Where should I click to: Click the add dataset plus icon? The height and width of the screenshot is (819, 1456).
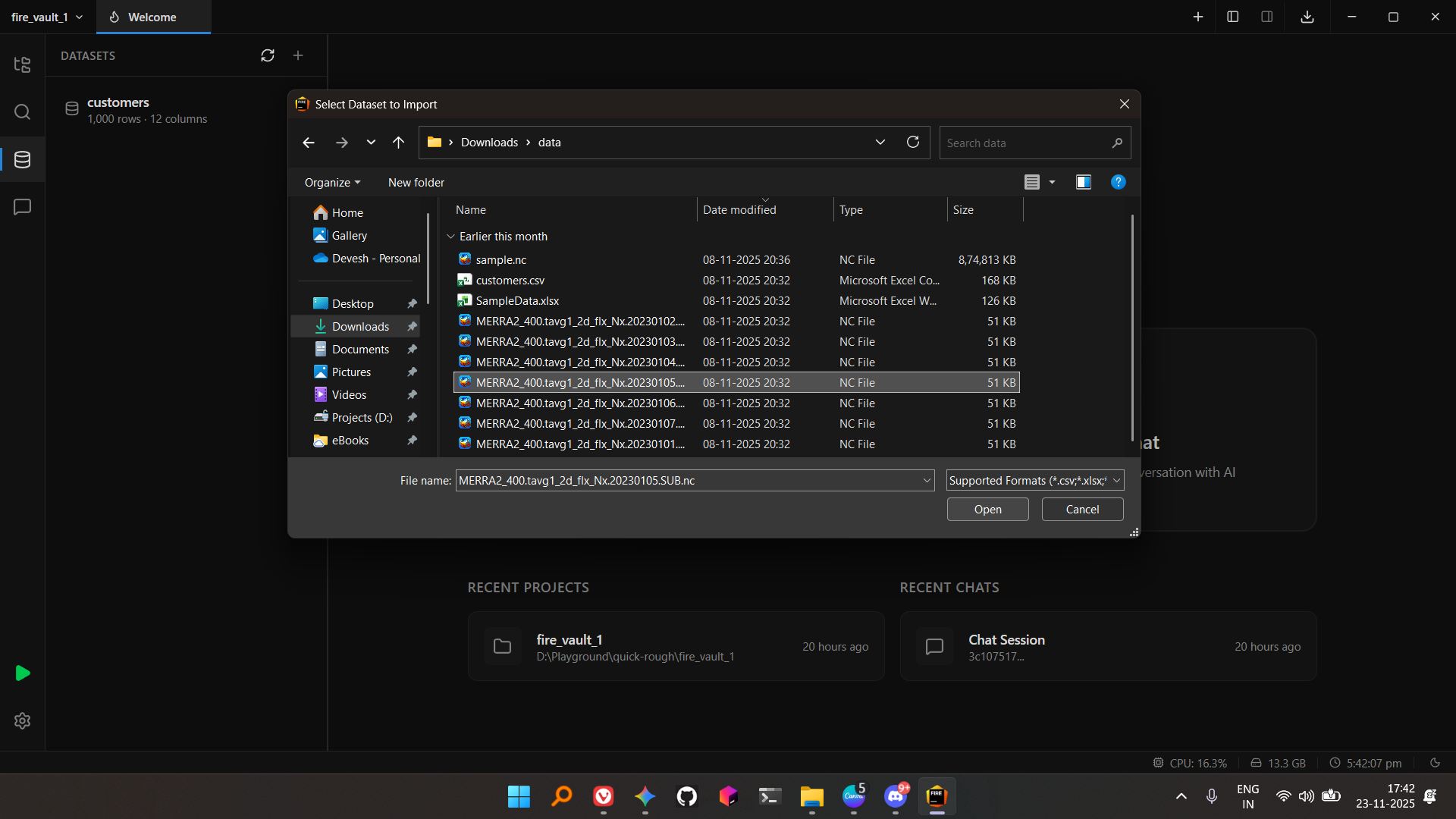tap(298, 55)
